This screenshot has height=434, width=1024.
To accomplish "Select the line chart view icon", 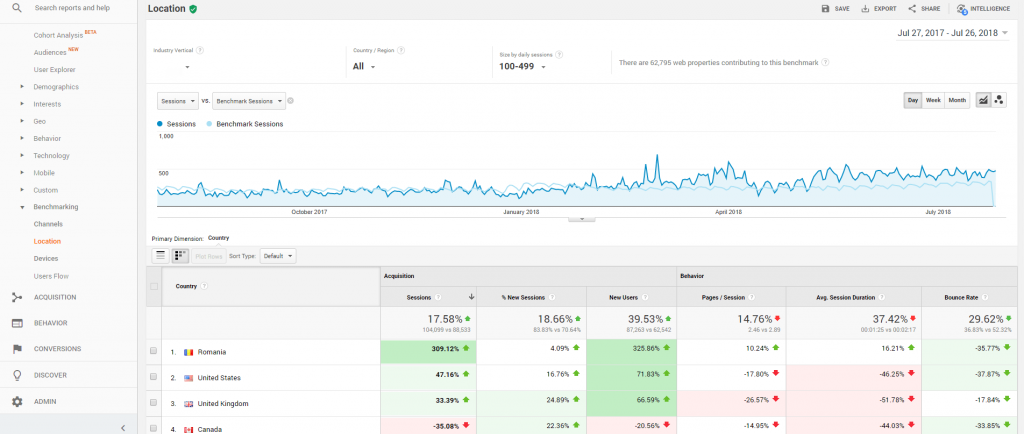I will (983, 100).
